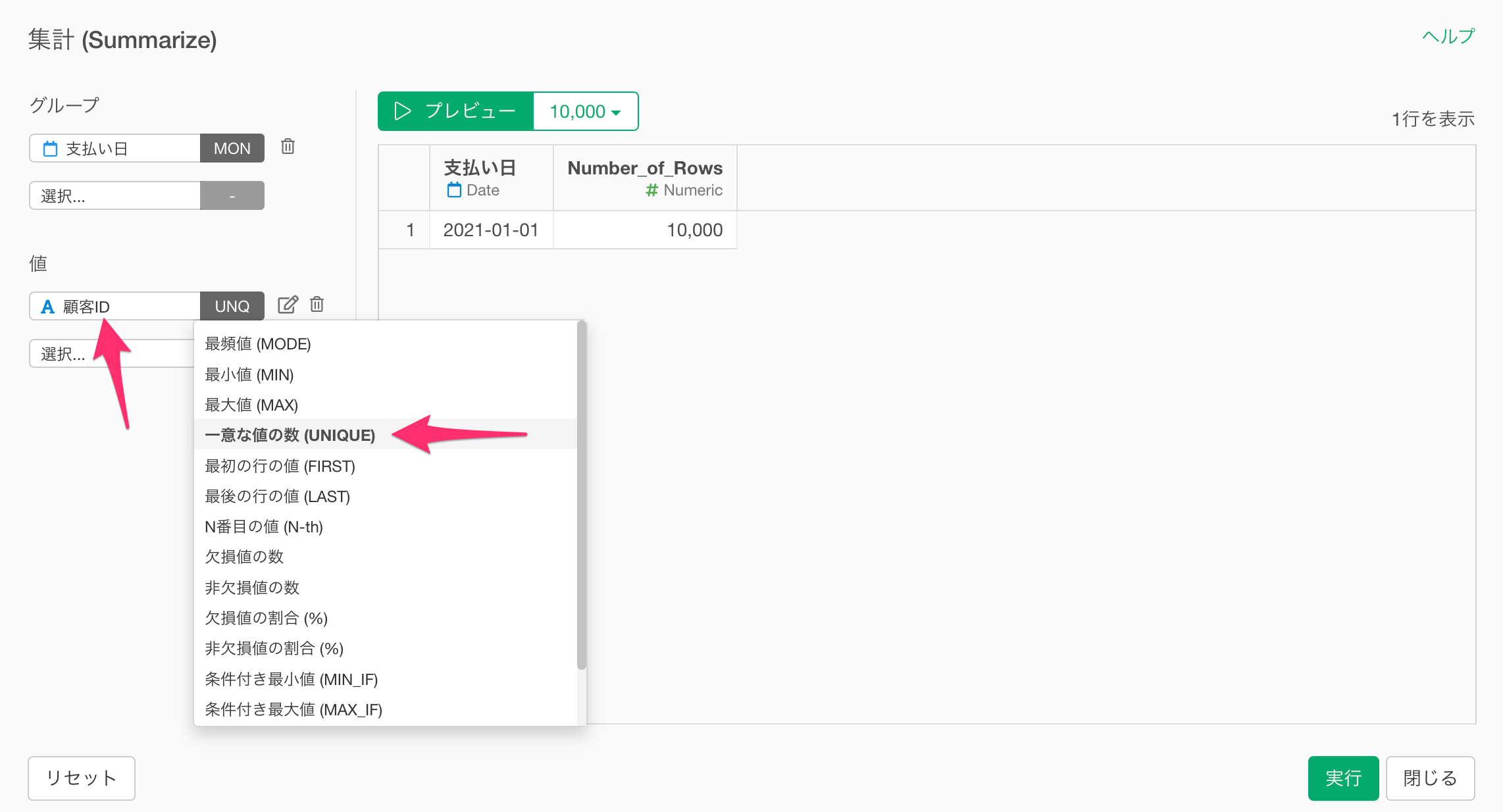This screenshot has height=812, width=1503.
Task: Click the 閉じる close button
Action: [x=1430, y=778]
